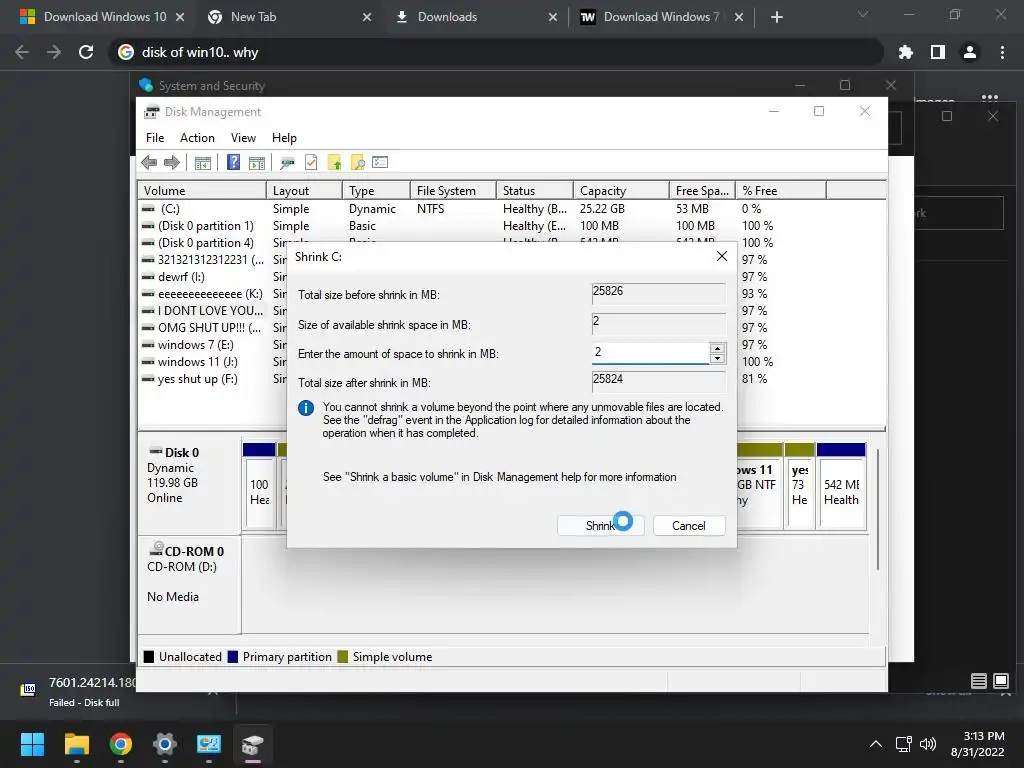This screenshot has height=768, width=1024.
Task: Open Windows Start button on taskbar
Action: pyautogui.click(x=32, y=744)
